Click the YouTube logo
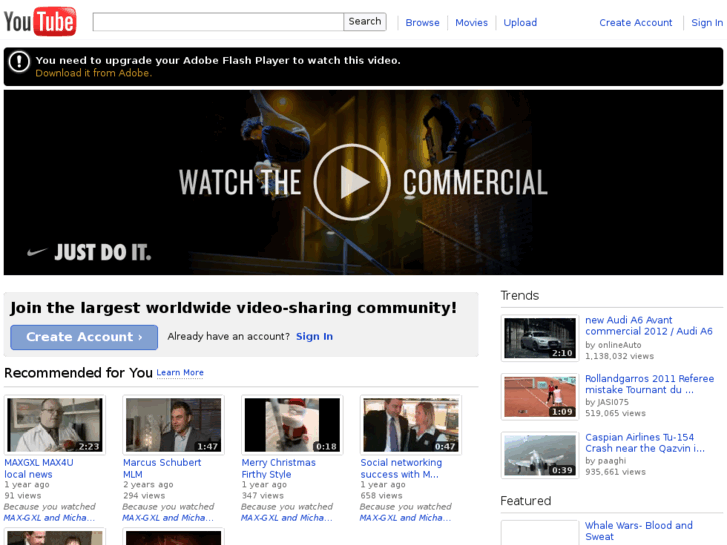The image size is (727, 545). pos(40,21)
